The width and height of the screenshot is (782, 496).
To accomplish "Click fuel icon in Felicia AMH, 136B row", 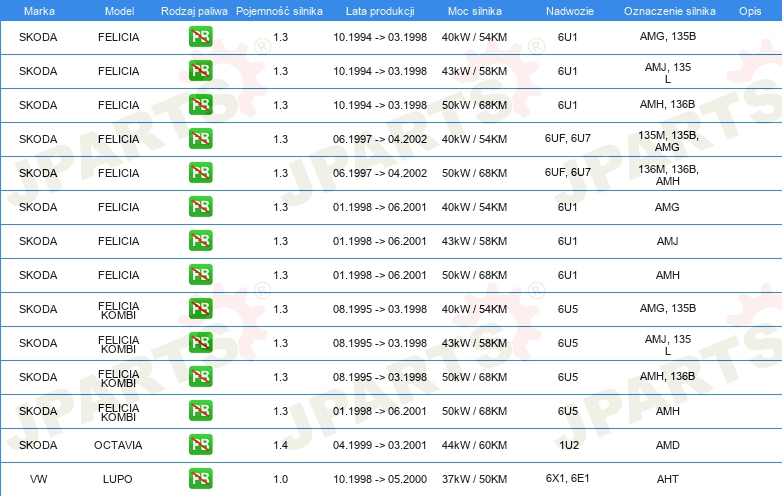I will [x=200, y=105].
